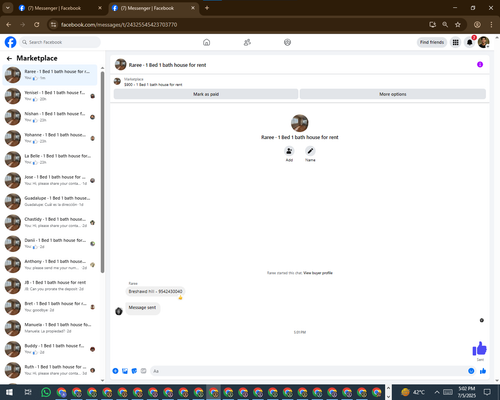This screenshot has height=400, width=500.
Task: Open the tab search dropdown arrow
Action: 7,8
